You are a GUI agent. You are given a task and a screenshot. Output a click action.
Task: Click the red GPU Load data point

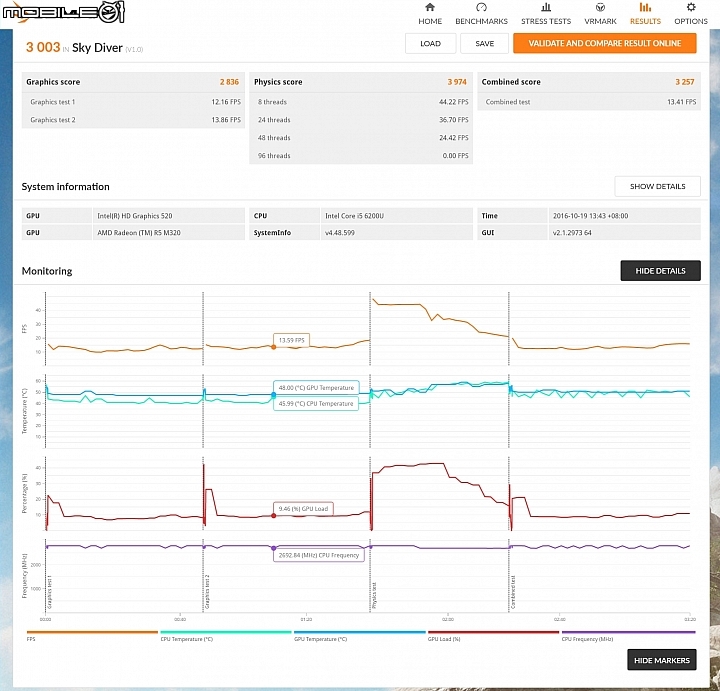[274, 516]
